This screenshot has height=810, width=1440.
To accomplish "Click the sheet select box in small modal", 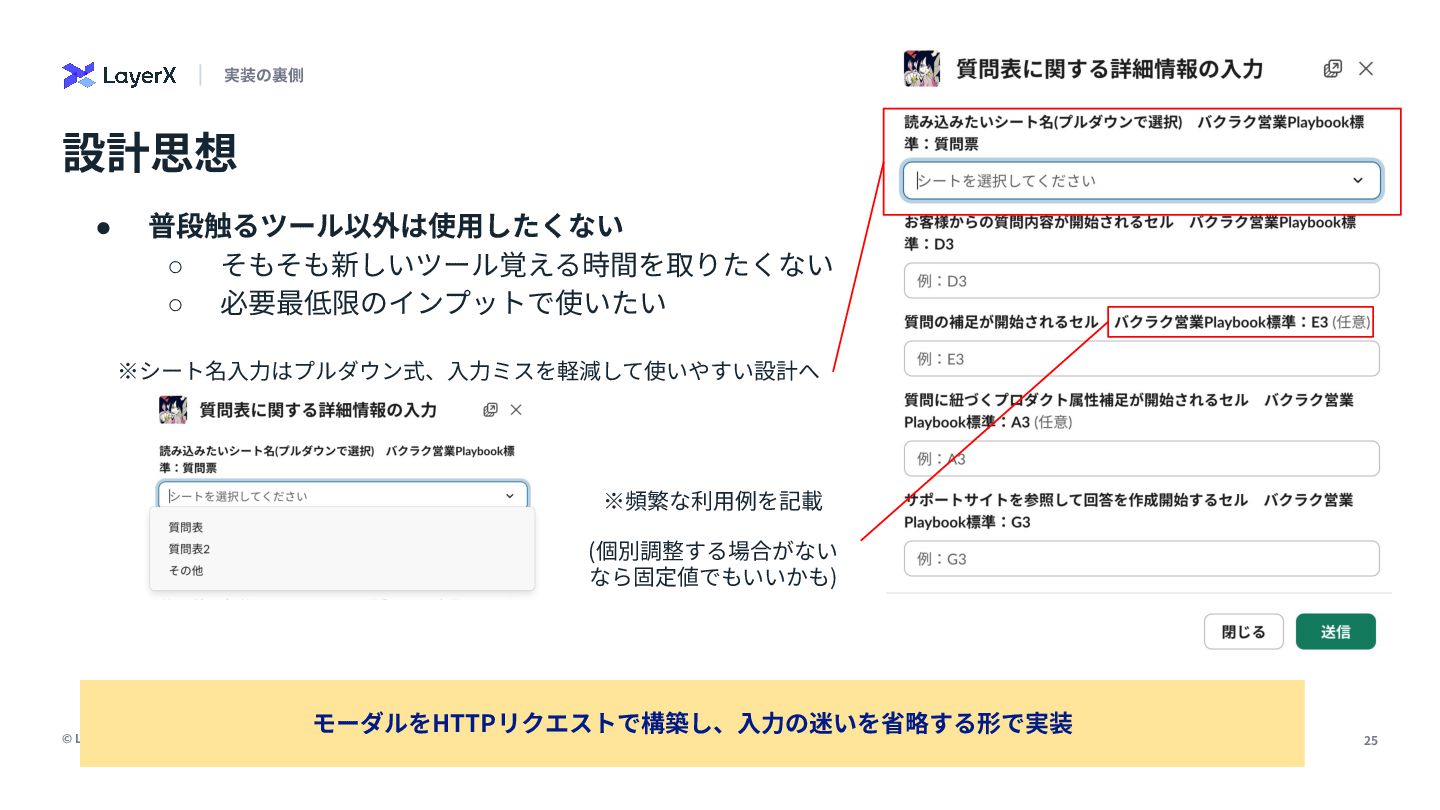I will pos(343,496).
